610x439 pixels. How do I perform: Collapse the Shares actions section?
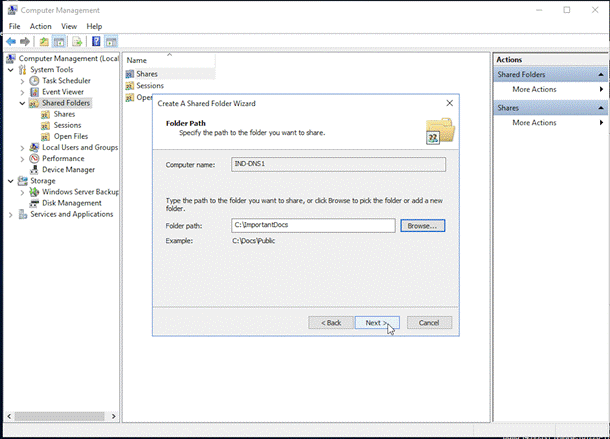[x=601, y=108]
